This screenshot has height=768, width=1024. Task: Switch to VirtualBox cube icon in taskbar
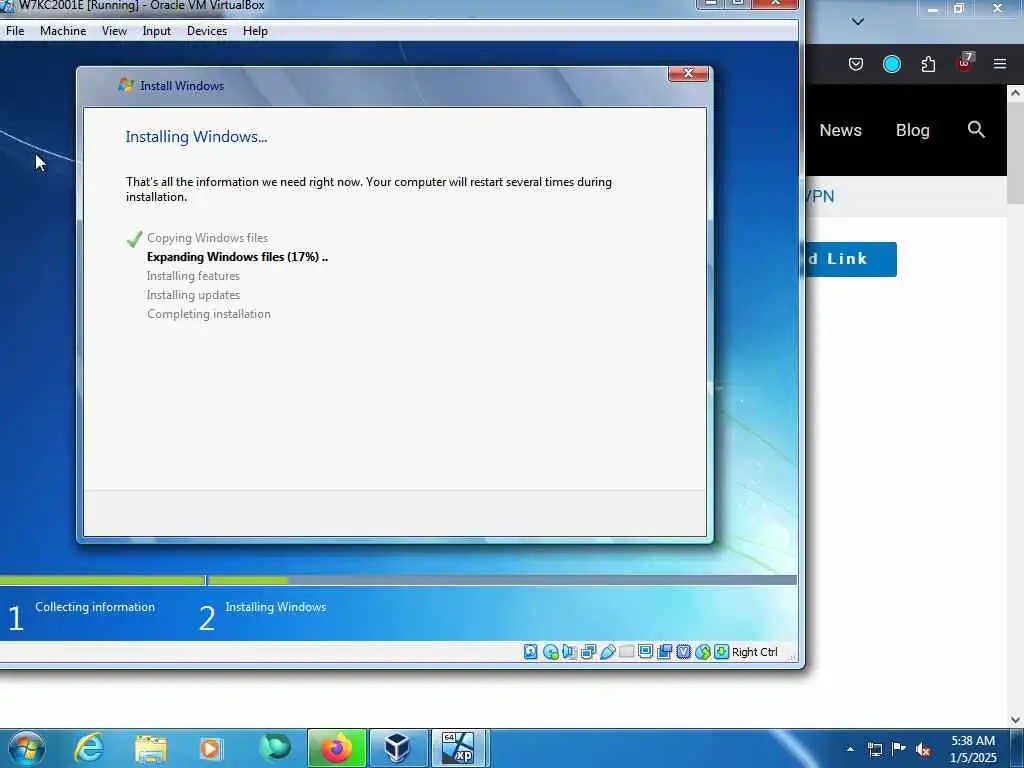point(398,748)
